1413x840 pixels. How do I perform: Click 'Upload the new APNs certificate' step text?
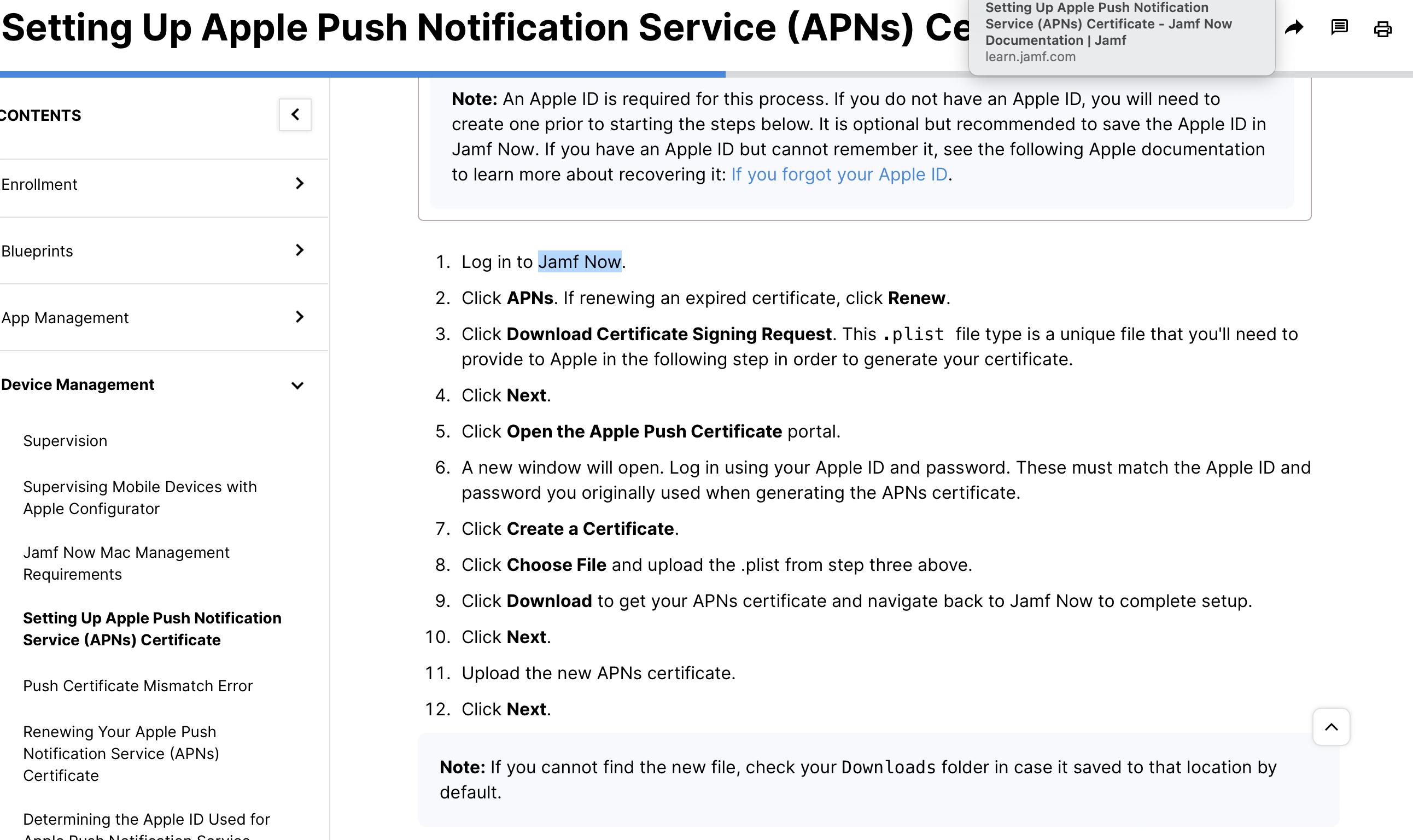click(598, 673)
